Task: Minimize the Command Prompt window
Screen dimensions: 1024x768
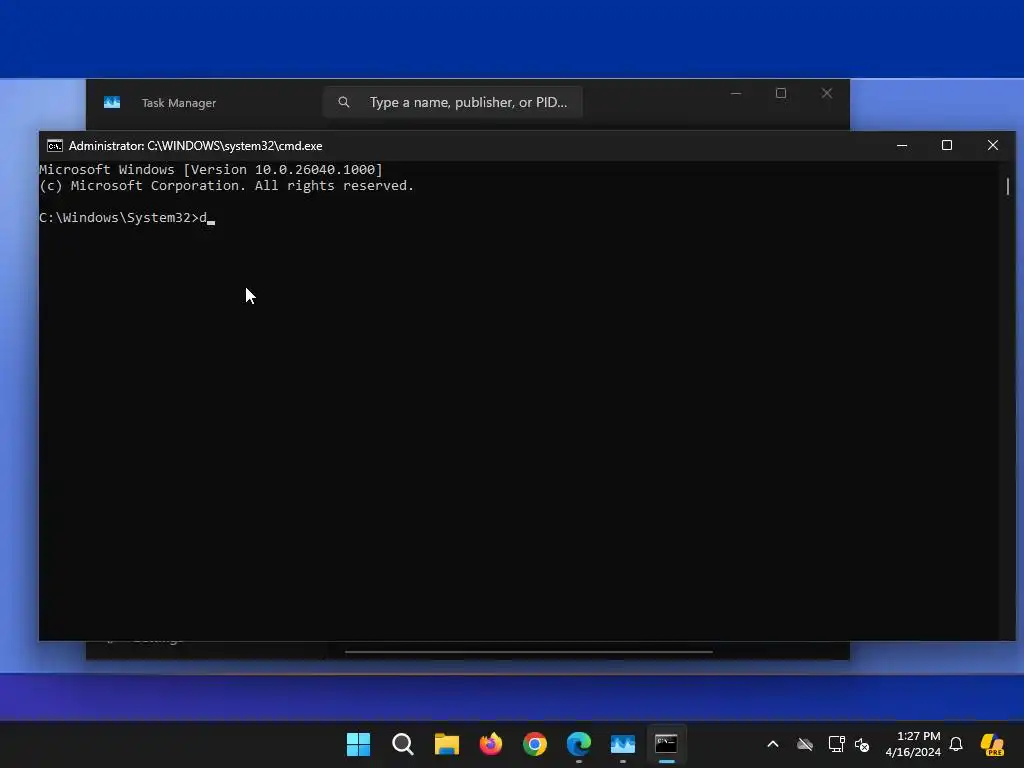Action: 902,145
